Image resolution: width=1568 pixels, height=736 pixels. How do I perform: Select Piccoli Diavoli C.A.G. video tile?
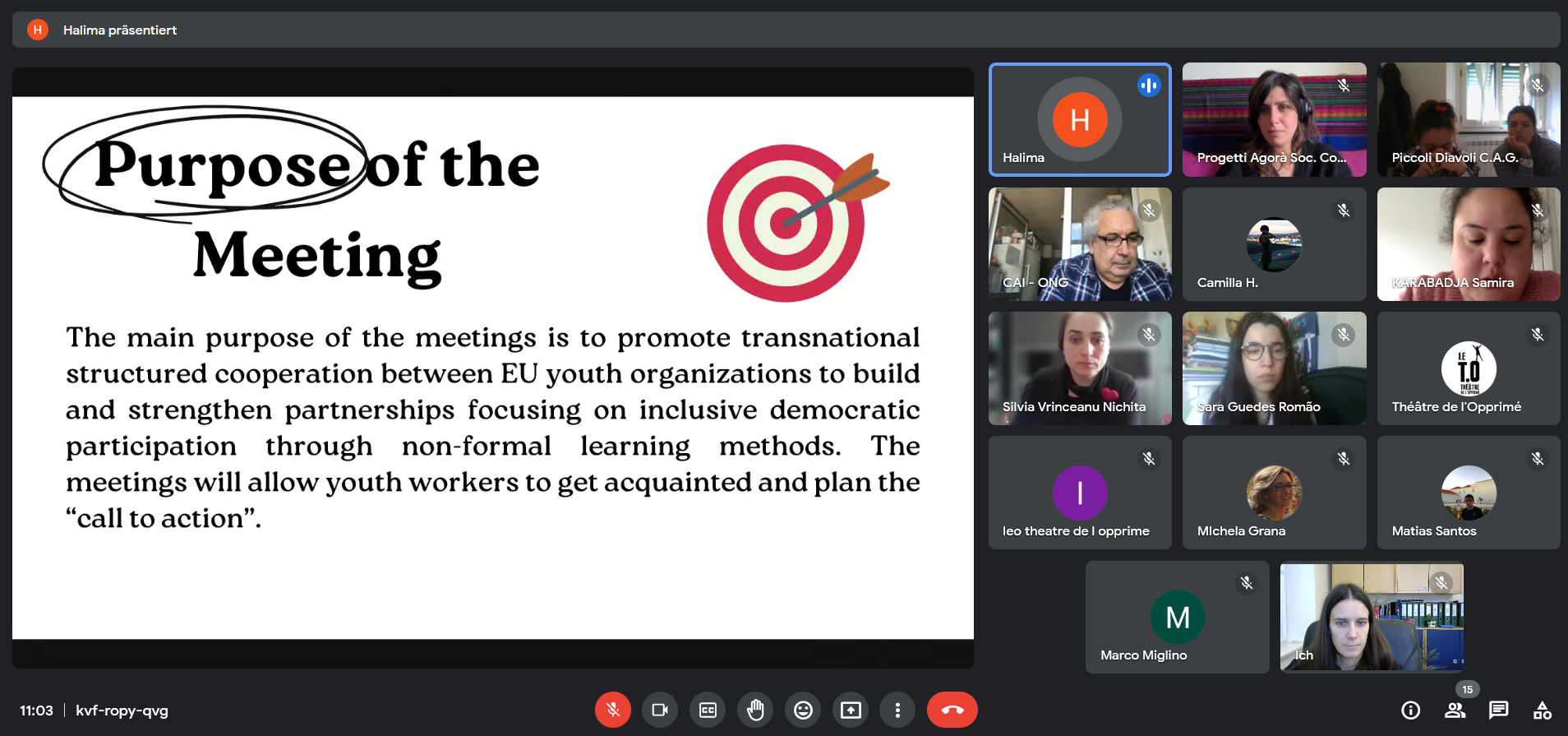[x=1469, y=119]
